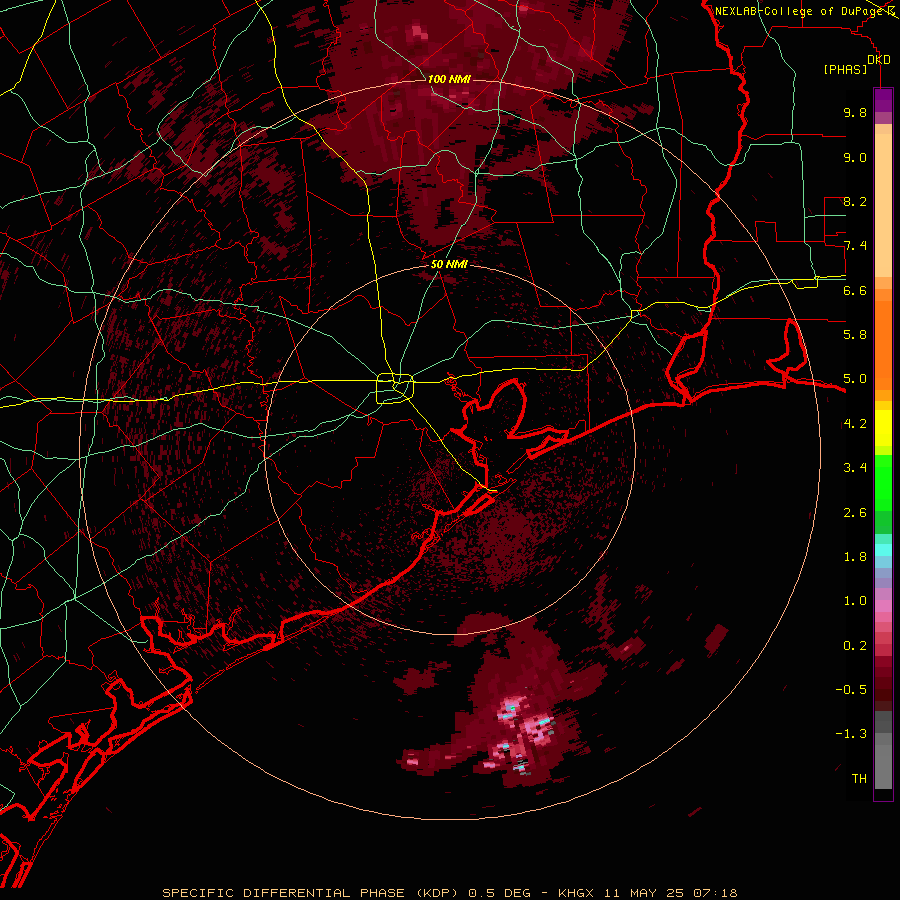Select the "[PHAS]" legend unit label
Screen dimensions: 900x900
tap(845, 69)
